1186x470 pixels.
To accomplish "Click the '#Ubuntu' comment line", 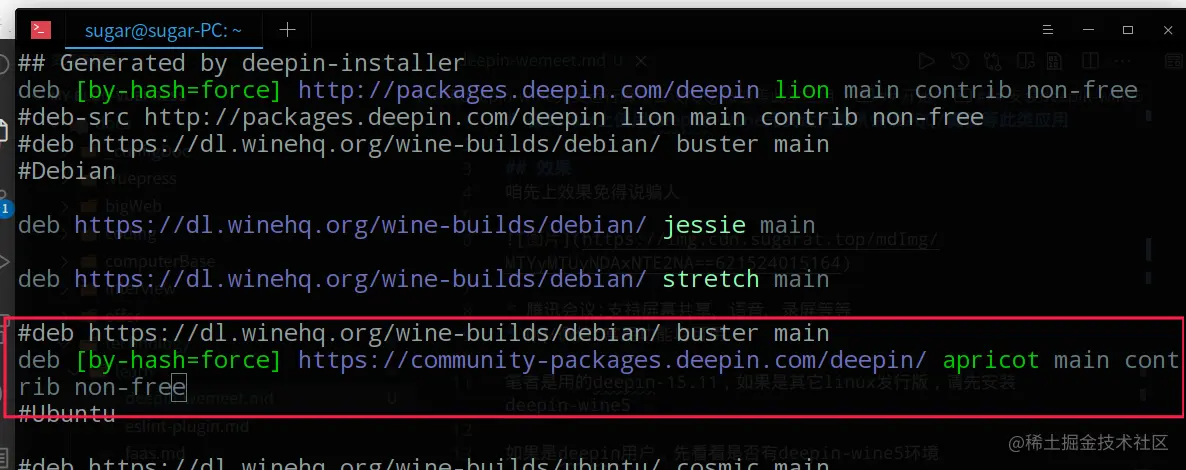I will pos(67,414).
